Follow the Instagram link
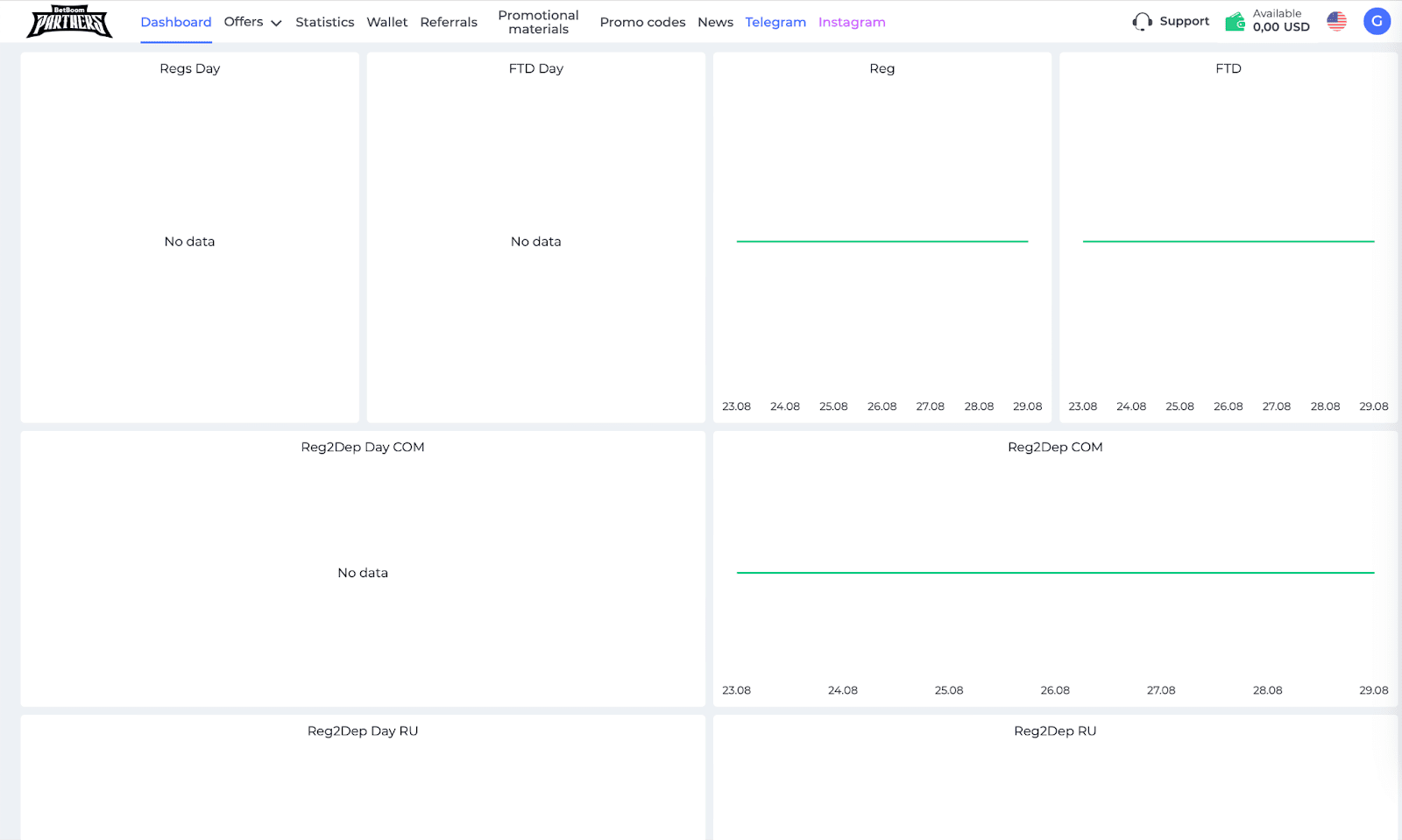1402x840 pixels. point(852,22)
